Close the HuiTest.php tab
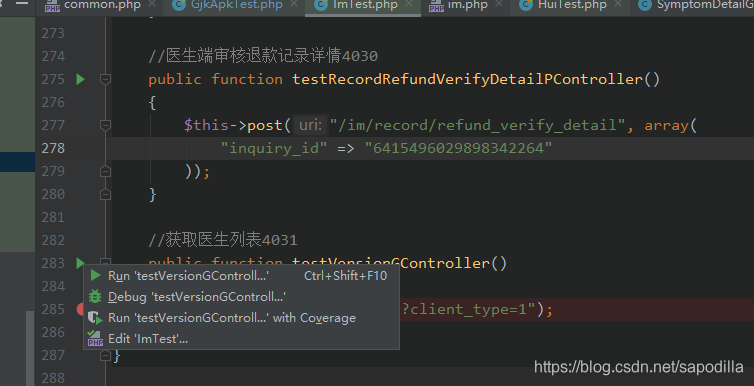This screenshot has width=754, height=386. pyautogui.click(x=617, y=5)
